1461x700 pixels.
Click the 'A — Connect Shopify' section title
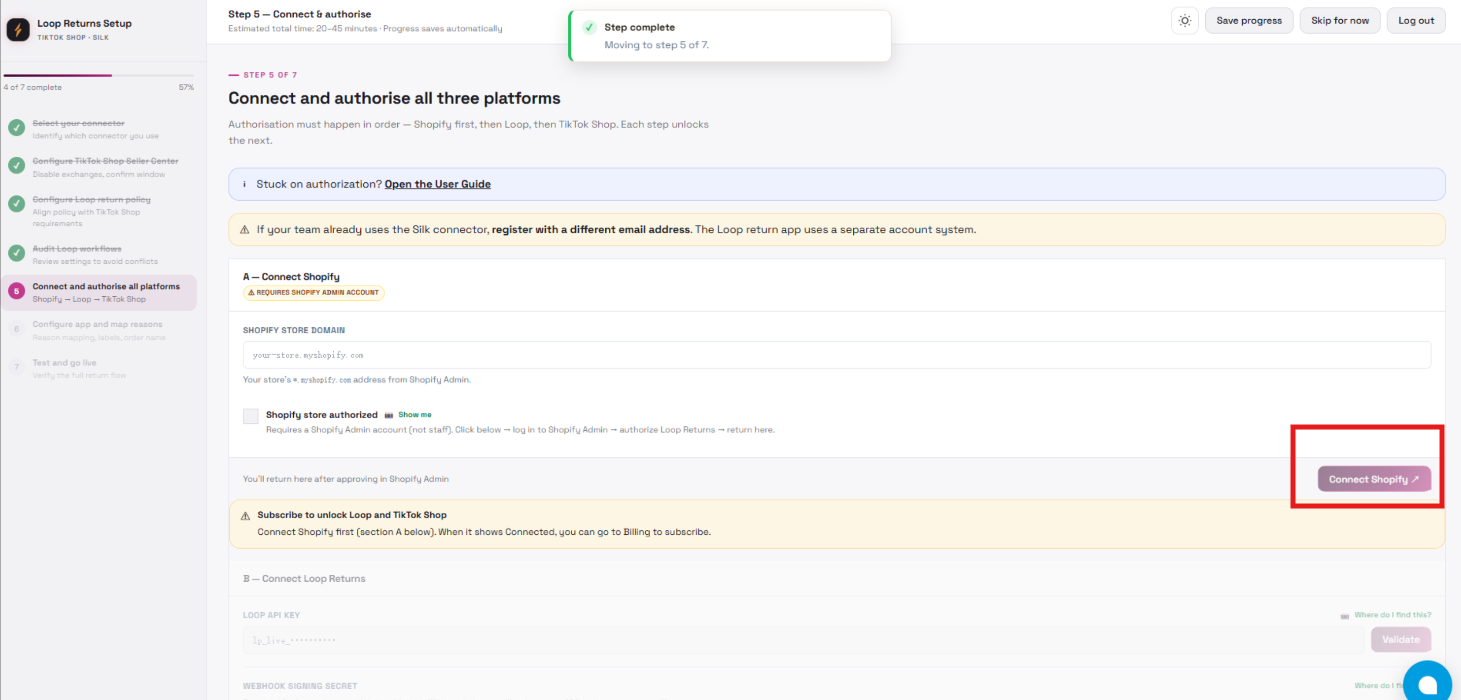(291, 277)
